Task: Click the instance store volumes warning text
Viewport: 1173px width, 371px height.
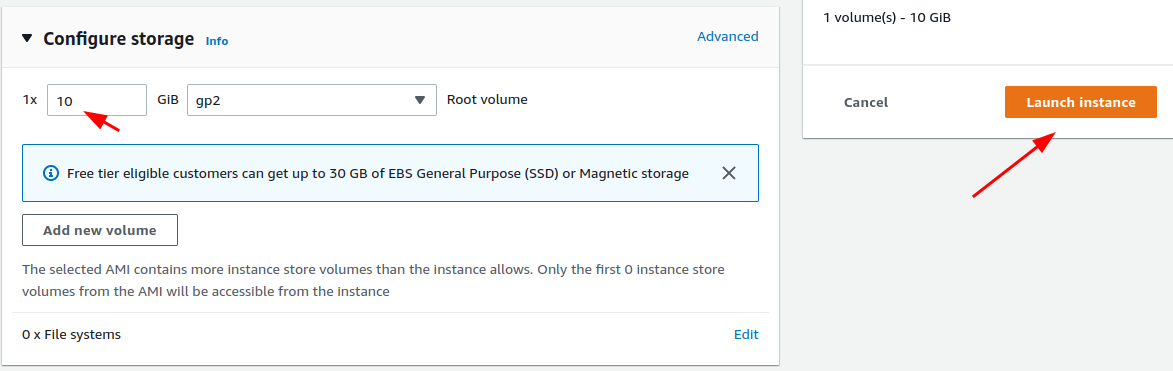Action: coord(373,280)
